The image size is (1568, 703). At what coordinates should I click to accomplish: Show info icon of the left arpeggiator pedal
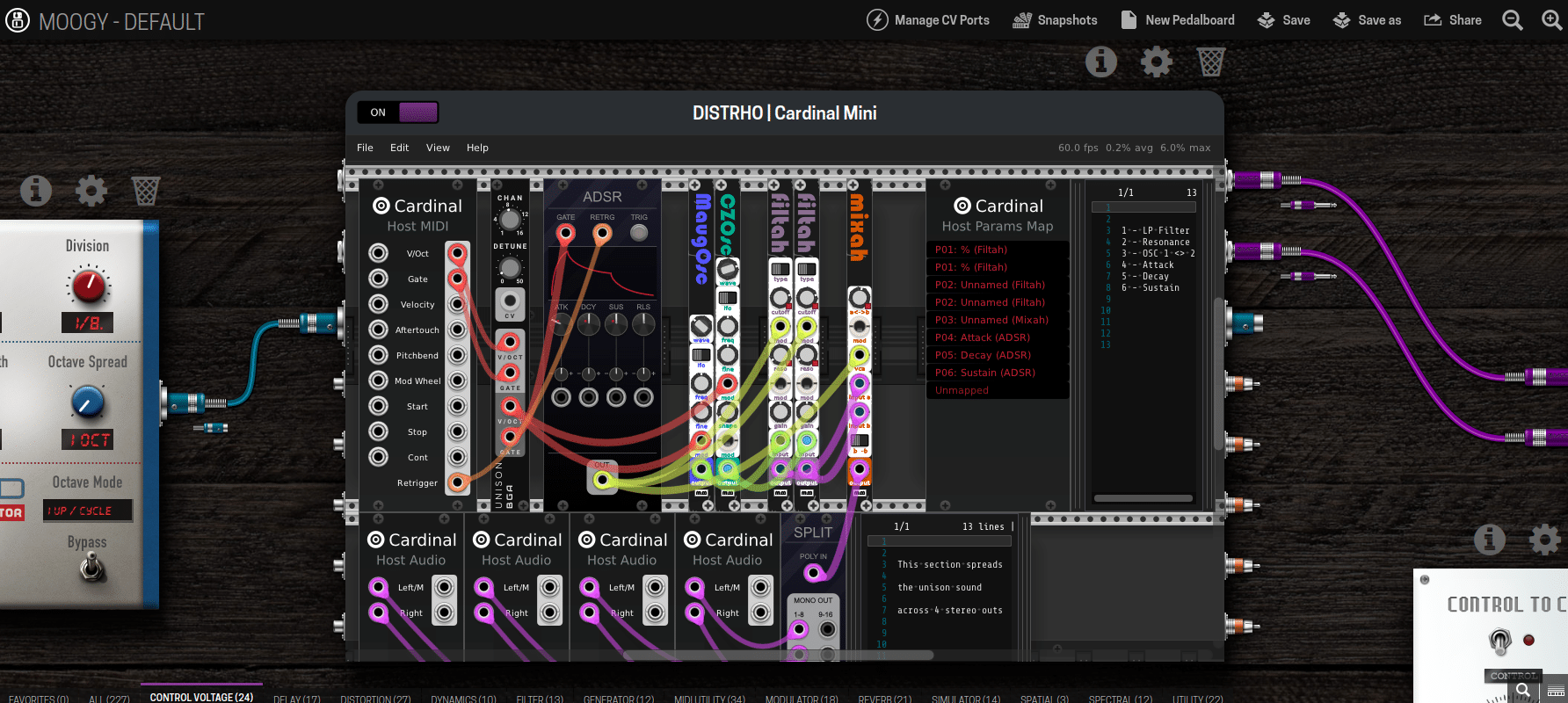[36, 190]
